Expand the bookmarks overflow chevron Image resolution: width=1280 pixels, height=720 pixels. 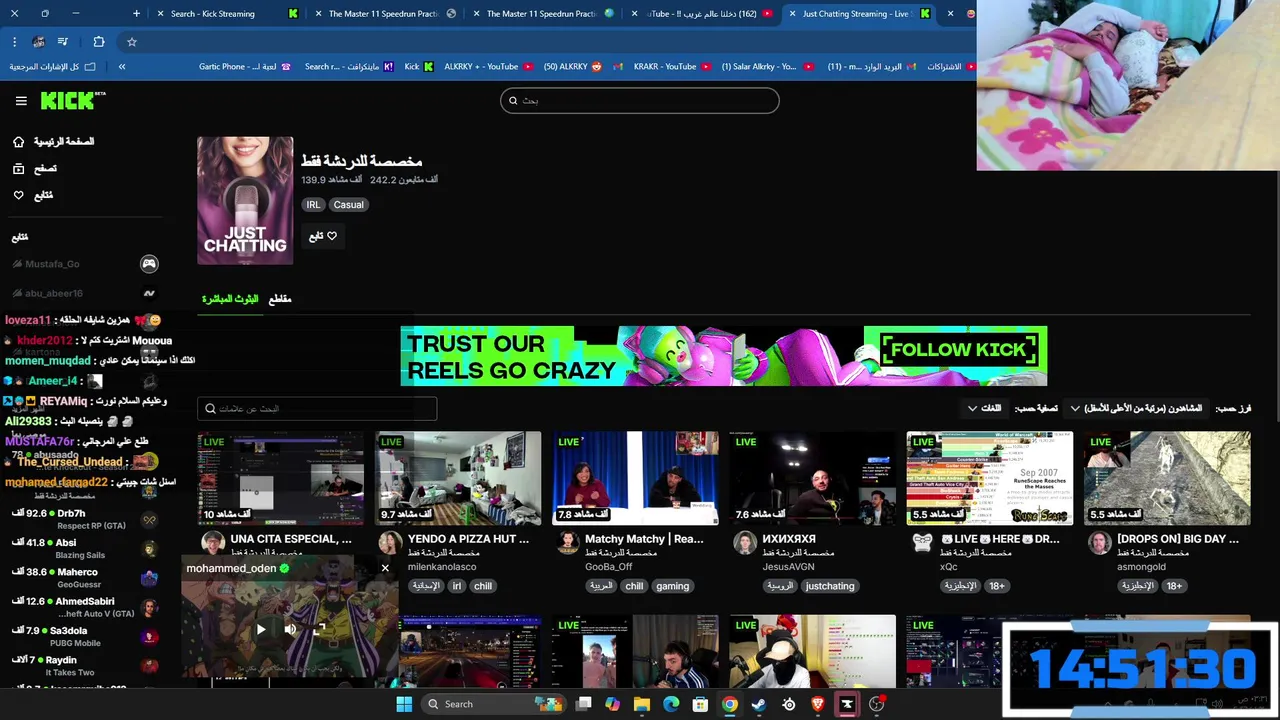[122, 67]
